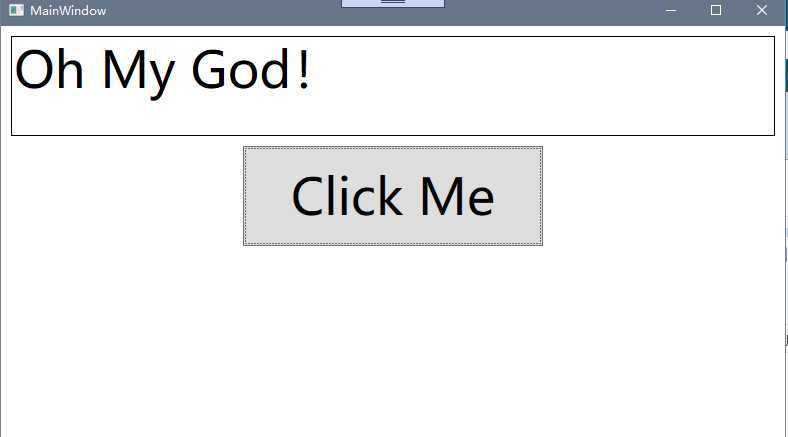Place cursor on the word Oh in textbox

[49, 69]
